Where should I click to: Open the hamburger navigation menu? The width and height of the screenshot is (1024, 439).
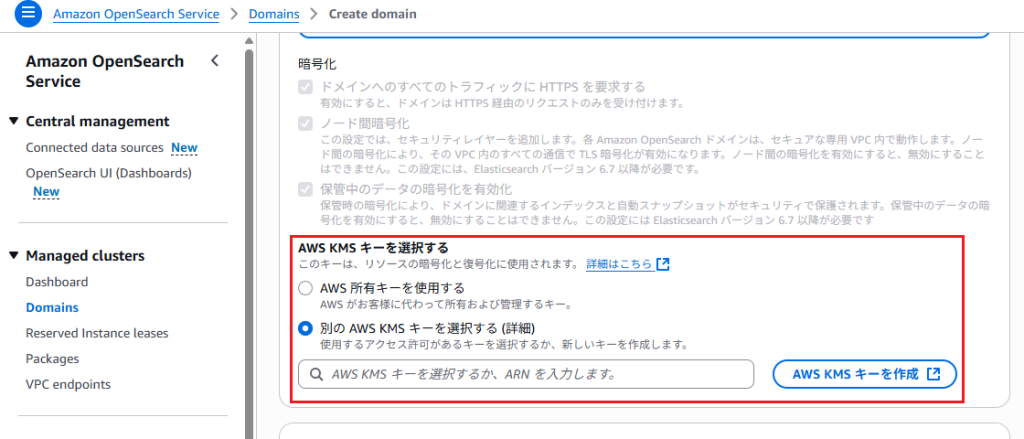[28, 14]
